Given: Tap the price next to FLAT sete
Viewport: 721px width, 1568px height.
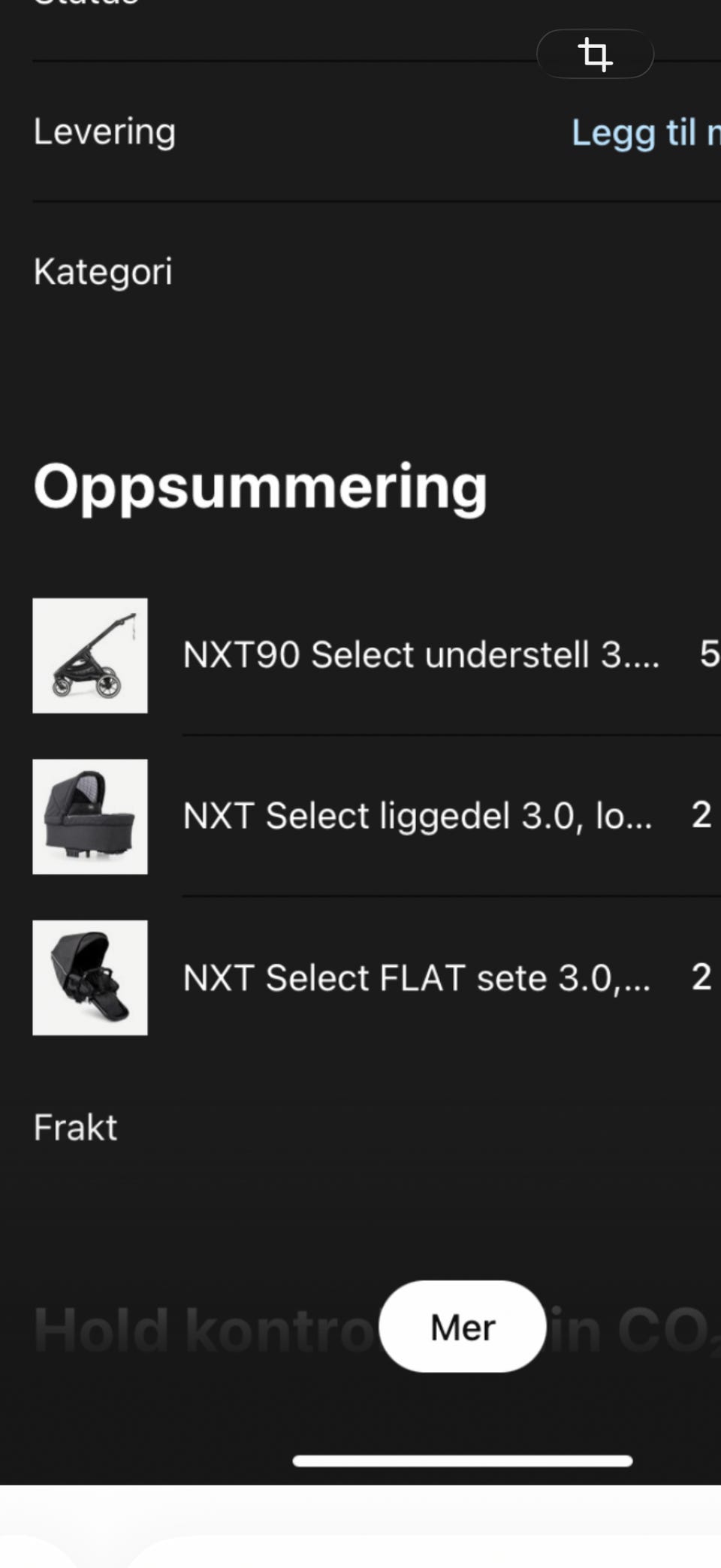Looking at the screenshot, I should (x=702, y=977).
